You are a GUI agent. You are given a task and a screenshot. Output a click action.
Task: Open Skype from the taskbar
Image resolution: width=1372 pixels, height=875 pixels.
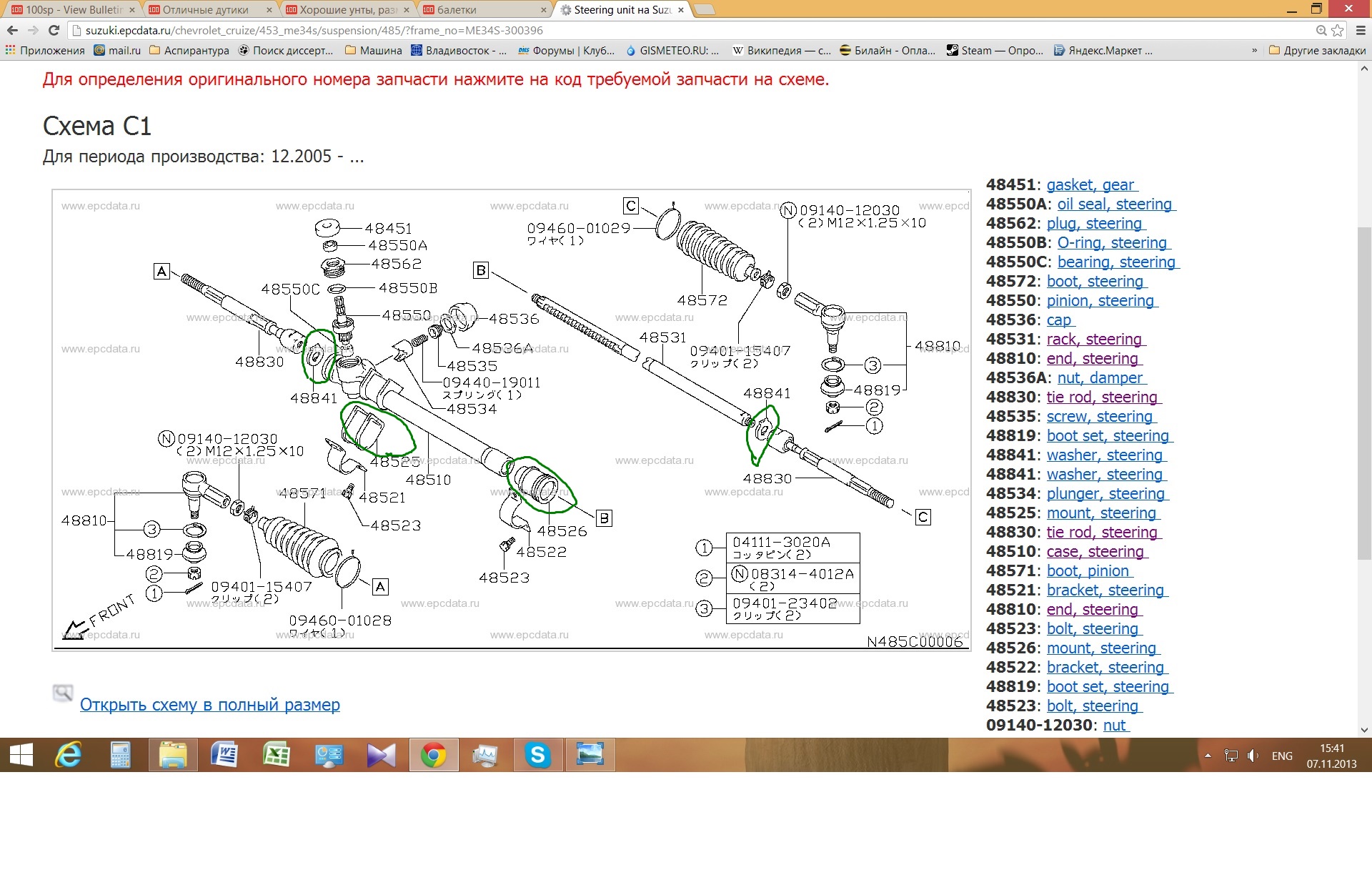[537, 755]
